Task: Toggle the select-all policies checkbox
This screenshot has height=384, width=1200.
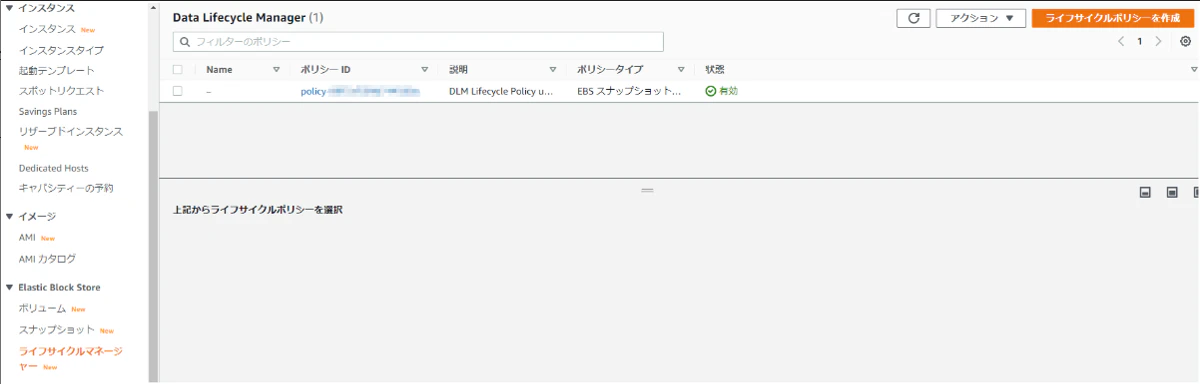Action: point(178,70)
